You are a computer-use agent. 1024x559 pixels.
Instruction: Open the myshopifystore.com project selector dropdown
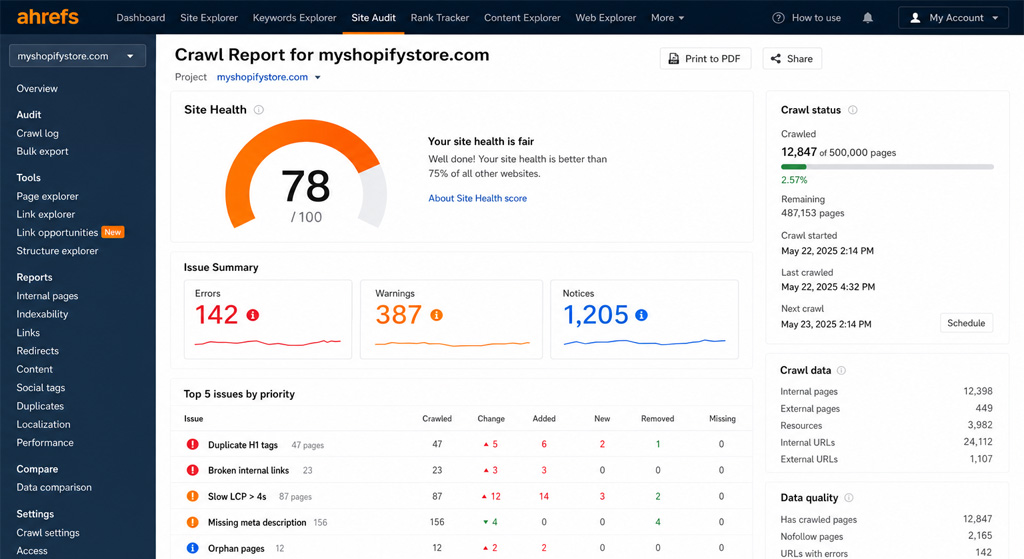pyautogui.click(x=77, y=56)
